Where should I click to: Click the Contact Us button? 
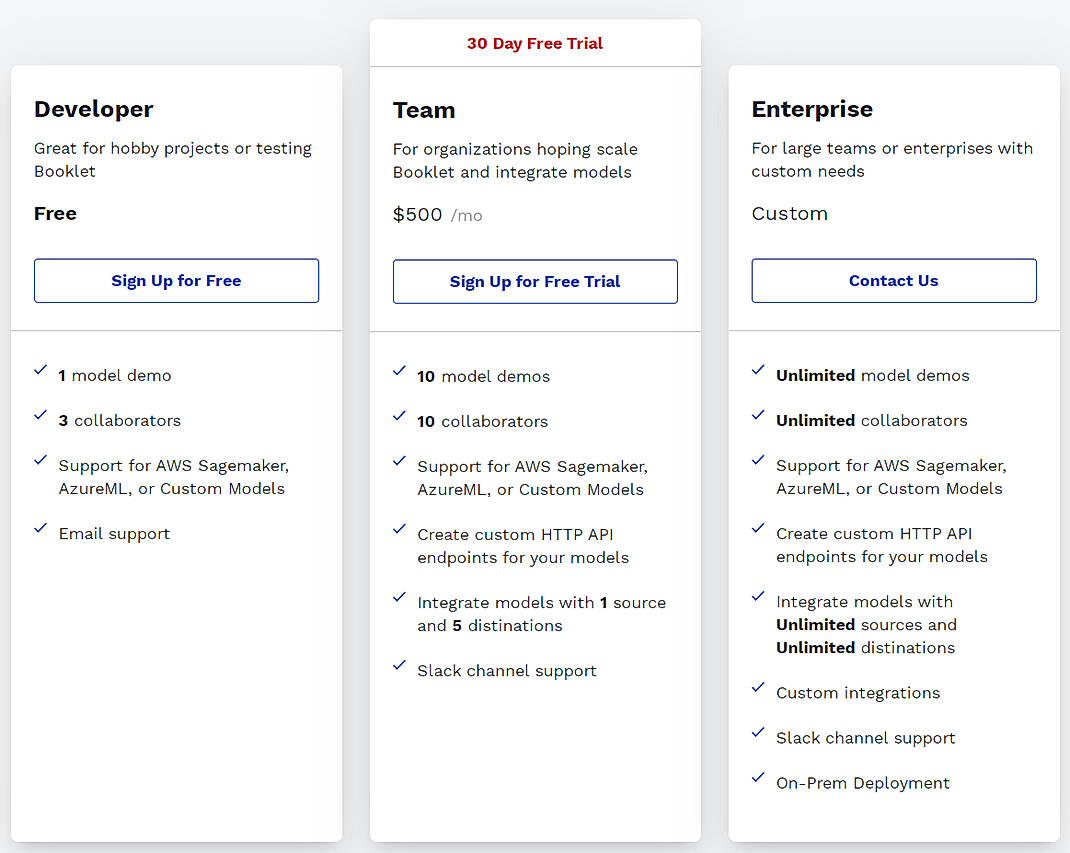click(x=893, y=280)
